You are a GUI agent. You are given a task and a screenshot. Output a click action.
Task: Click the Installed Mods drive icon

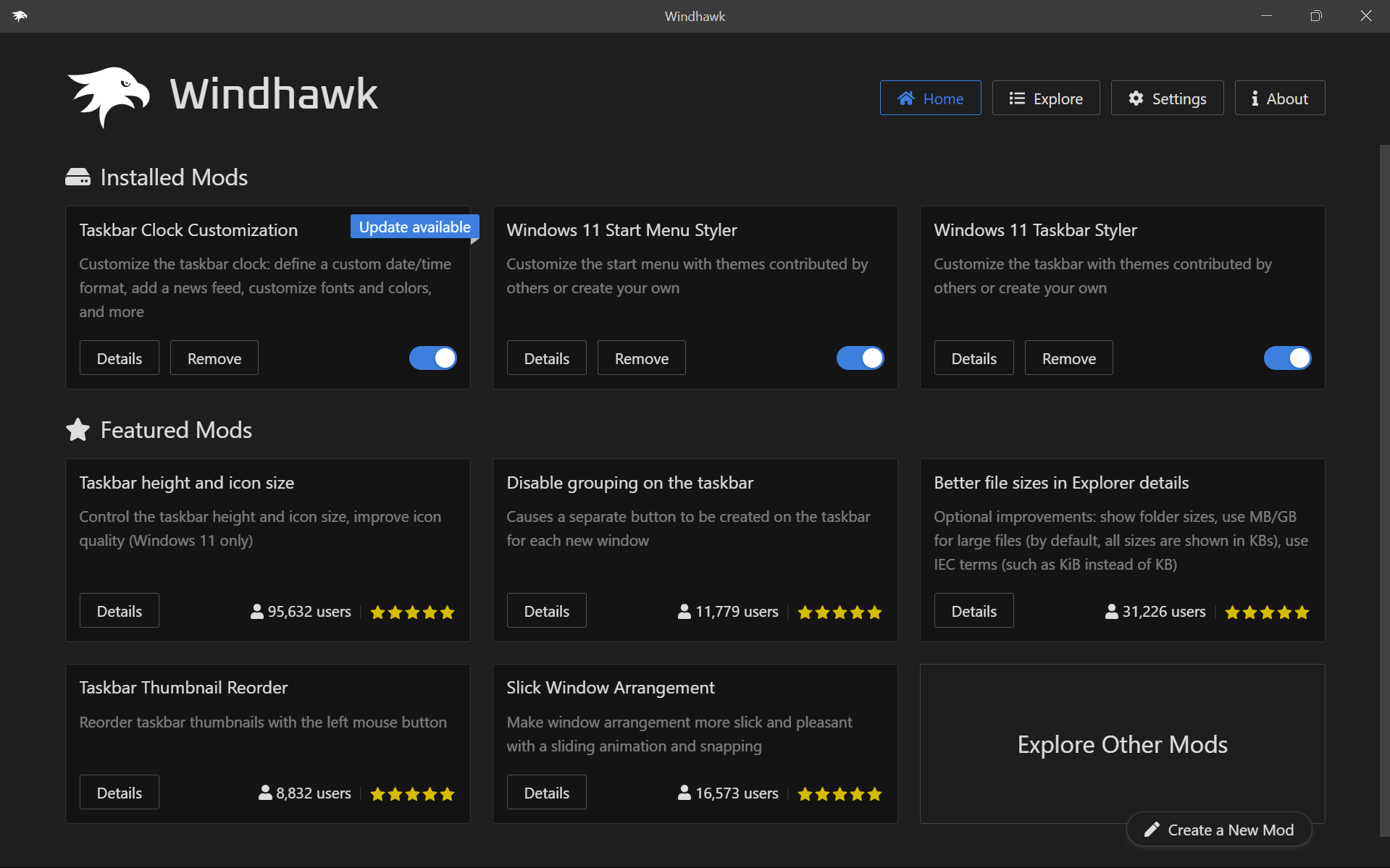click(x=78, y=177)
